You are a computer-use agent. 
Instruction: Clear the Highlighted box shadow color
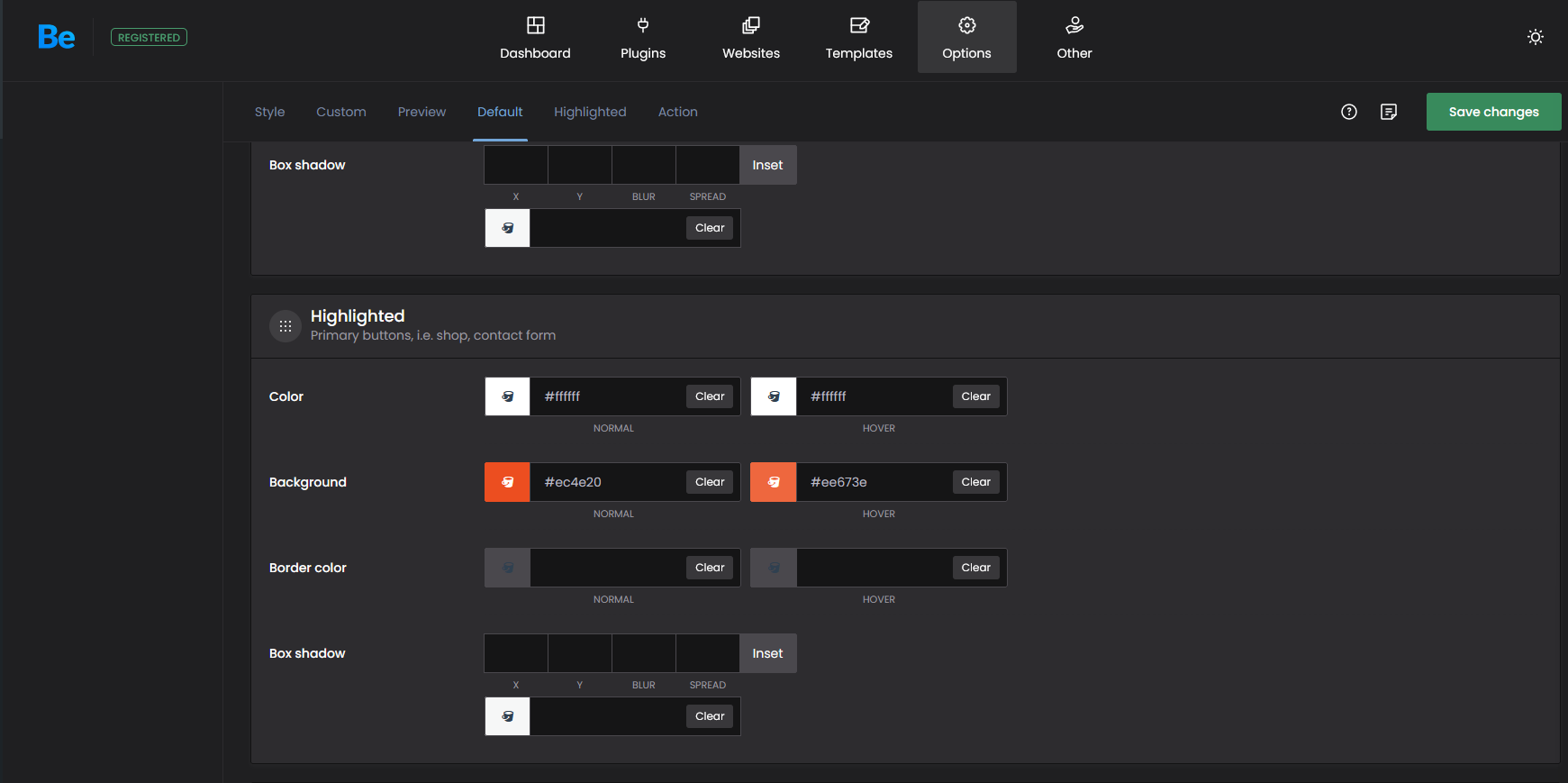[x=710, y=716]
